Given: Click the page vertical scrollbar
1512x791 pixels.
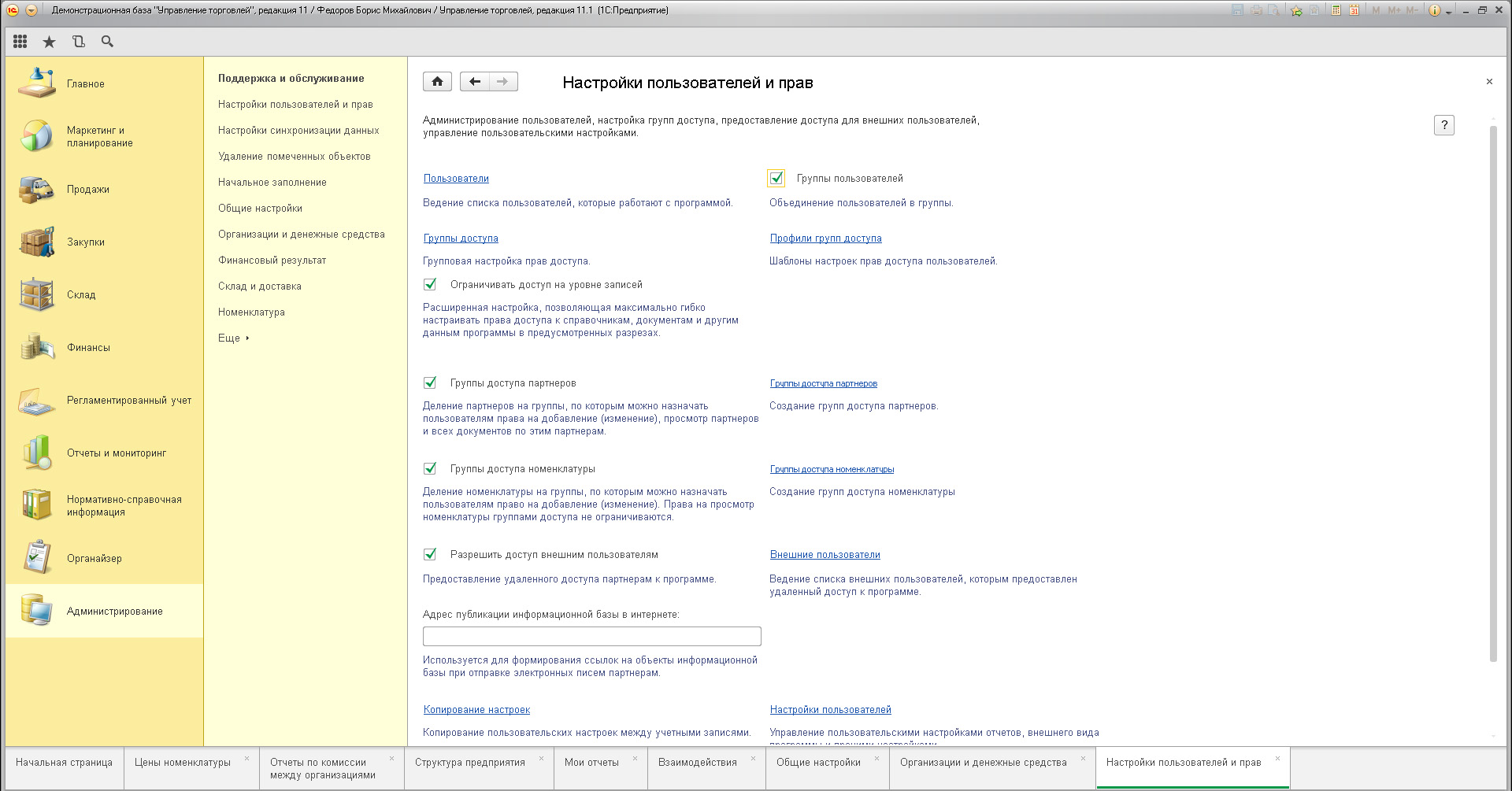Looking at the screenshot, I should [x=1492, y=394].
